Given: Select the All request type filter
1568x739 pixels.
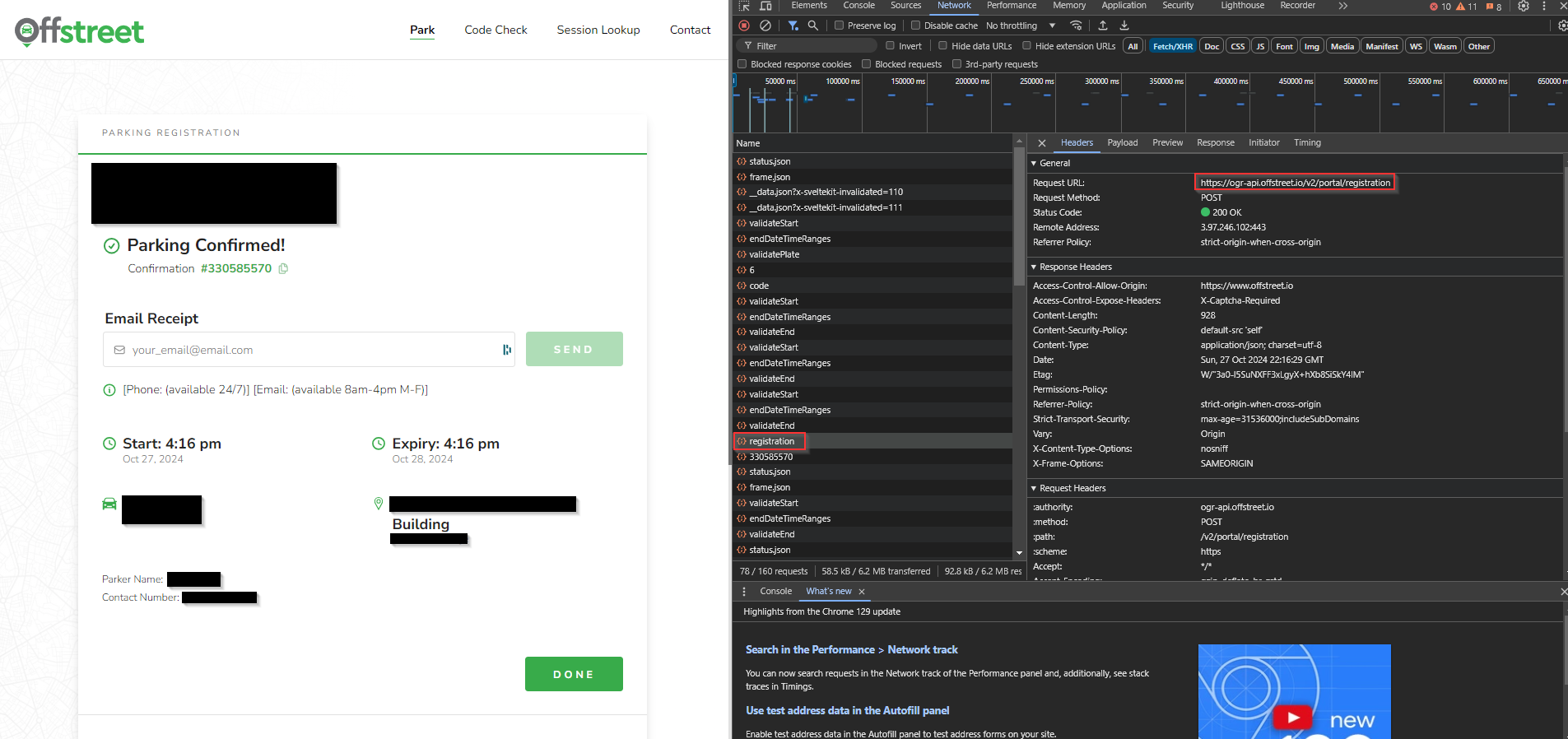Looking at the screenshot, I should pos(1133,46).
